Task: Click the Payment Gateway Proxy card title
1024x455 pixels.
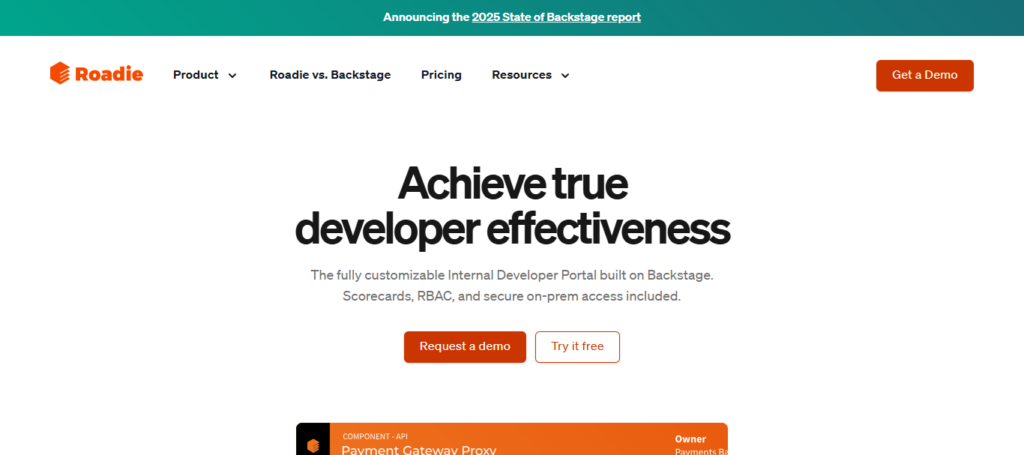Action: (418, 449)
